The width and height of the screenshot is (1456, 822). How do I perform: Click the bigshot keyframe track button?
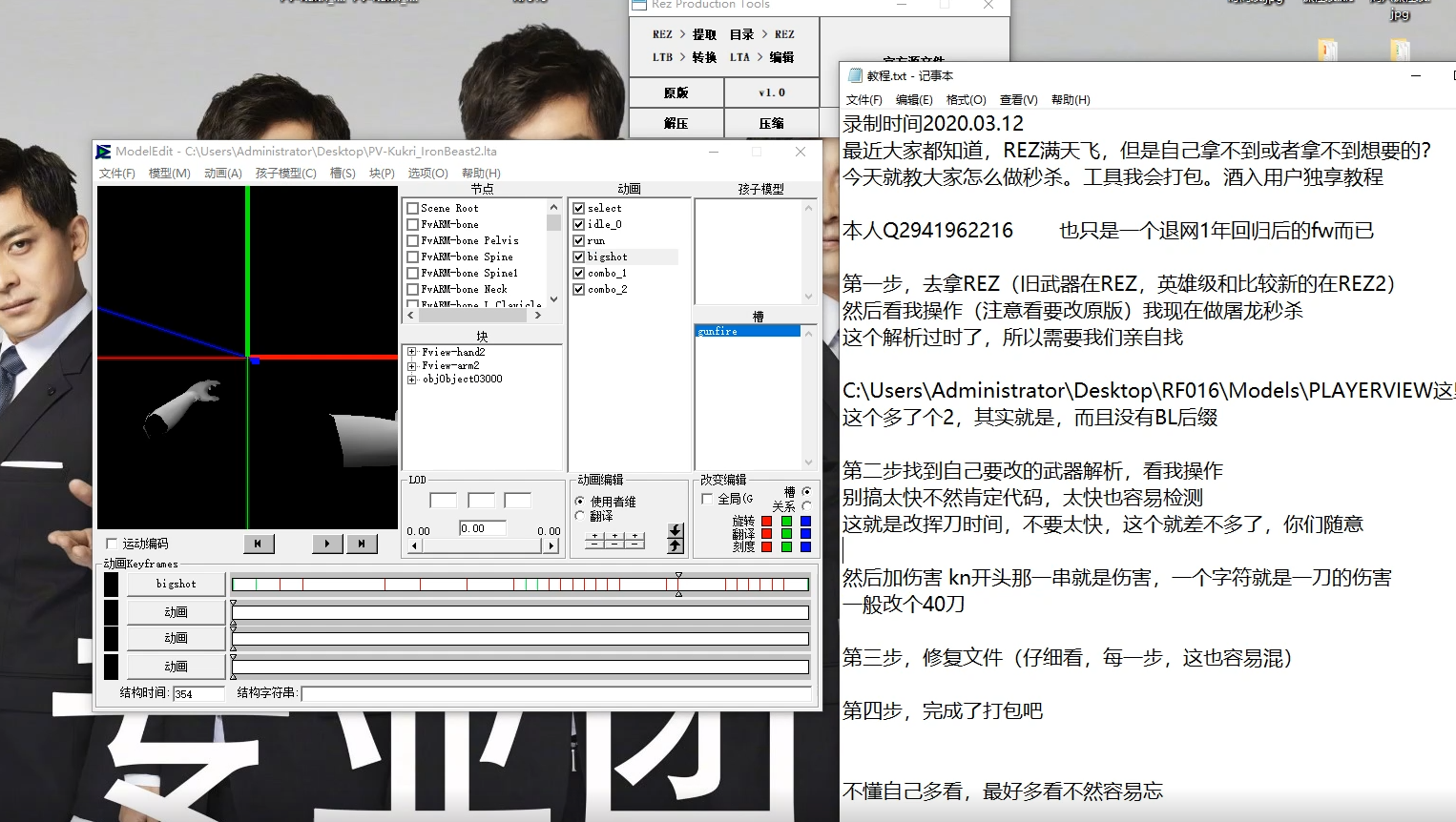[177, 584]
